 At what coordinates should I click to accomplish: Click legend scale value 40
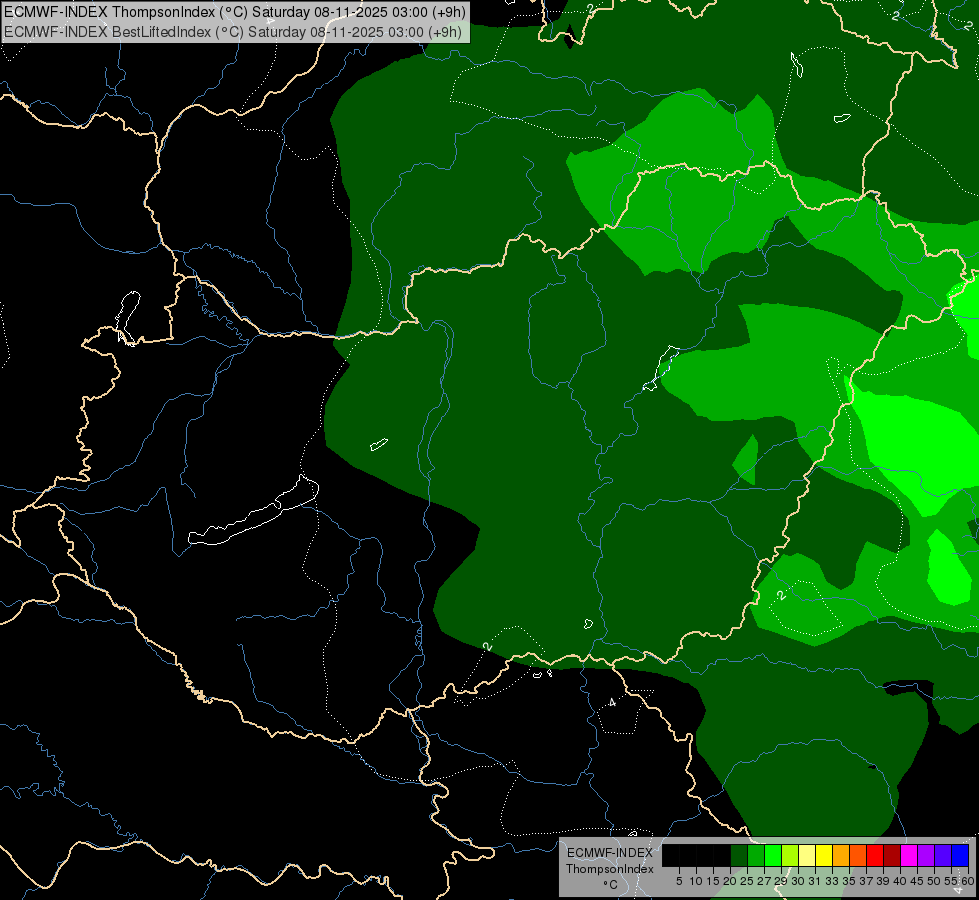(x=900, y=881)
